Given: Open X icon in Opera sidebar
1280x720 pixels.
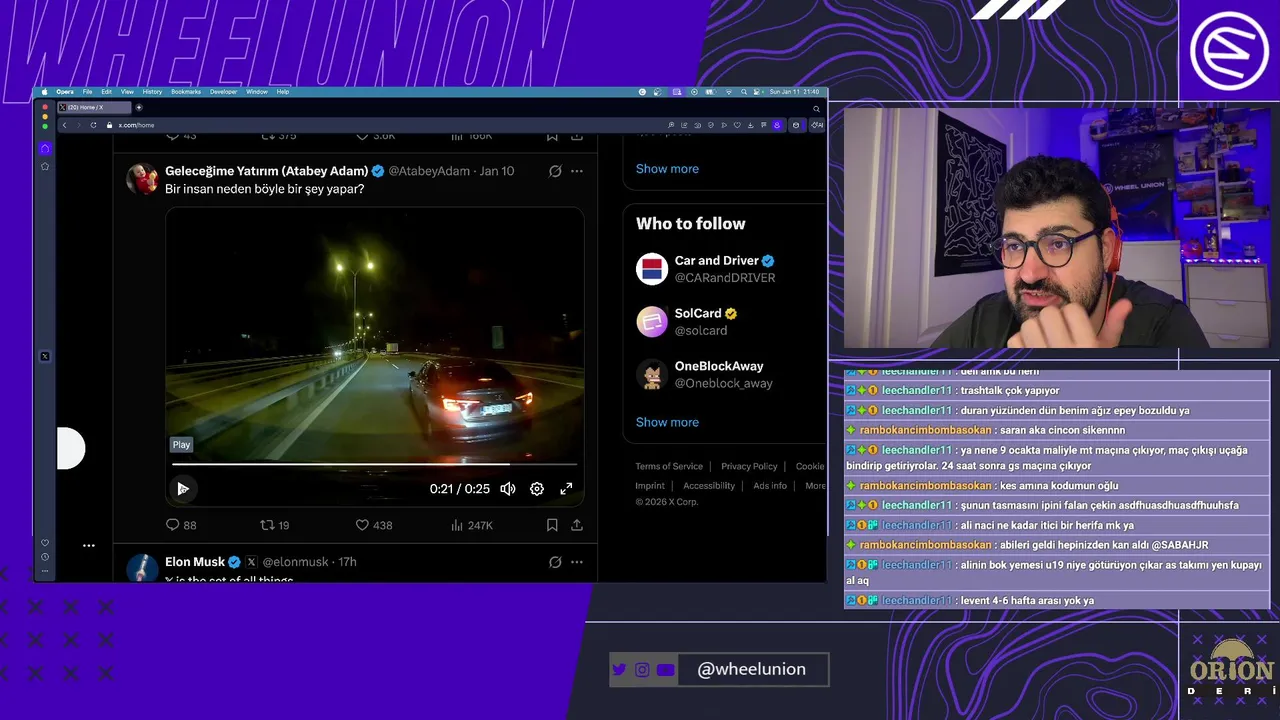Looking at the screenshot, I should tap(45, 356).
